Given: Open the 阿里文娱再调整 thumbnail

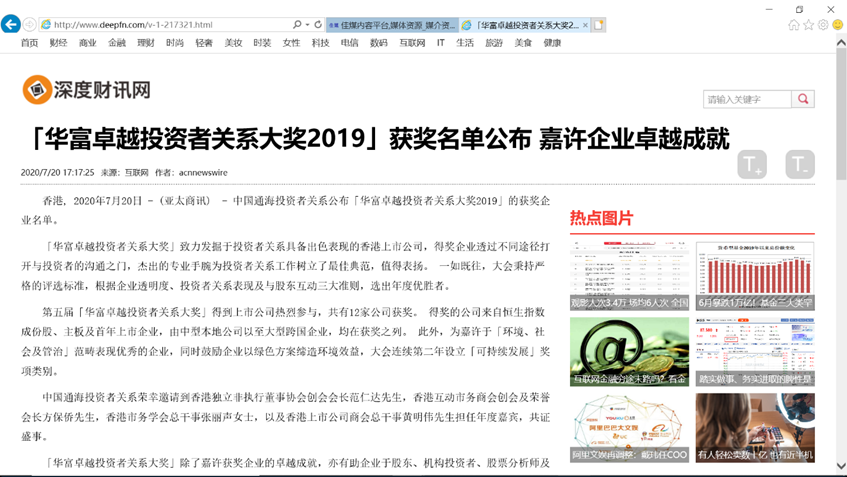Looking at the screenshot, I should tap(629, 428).
